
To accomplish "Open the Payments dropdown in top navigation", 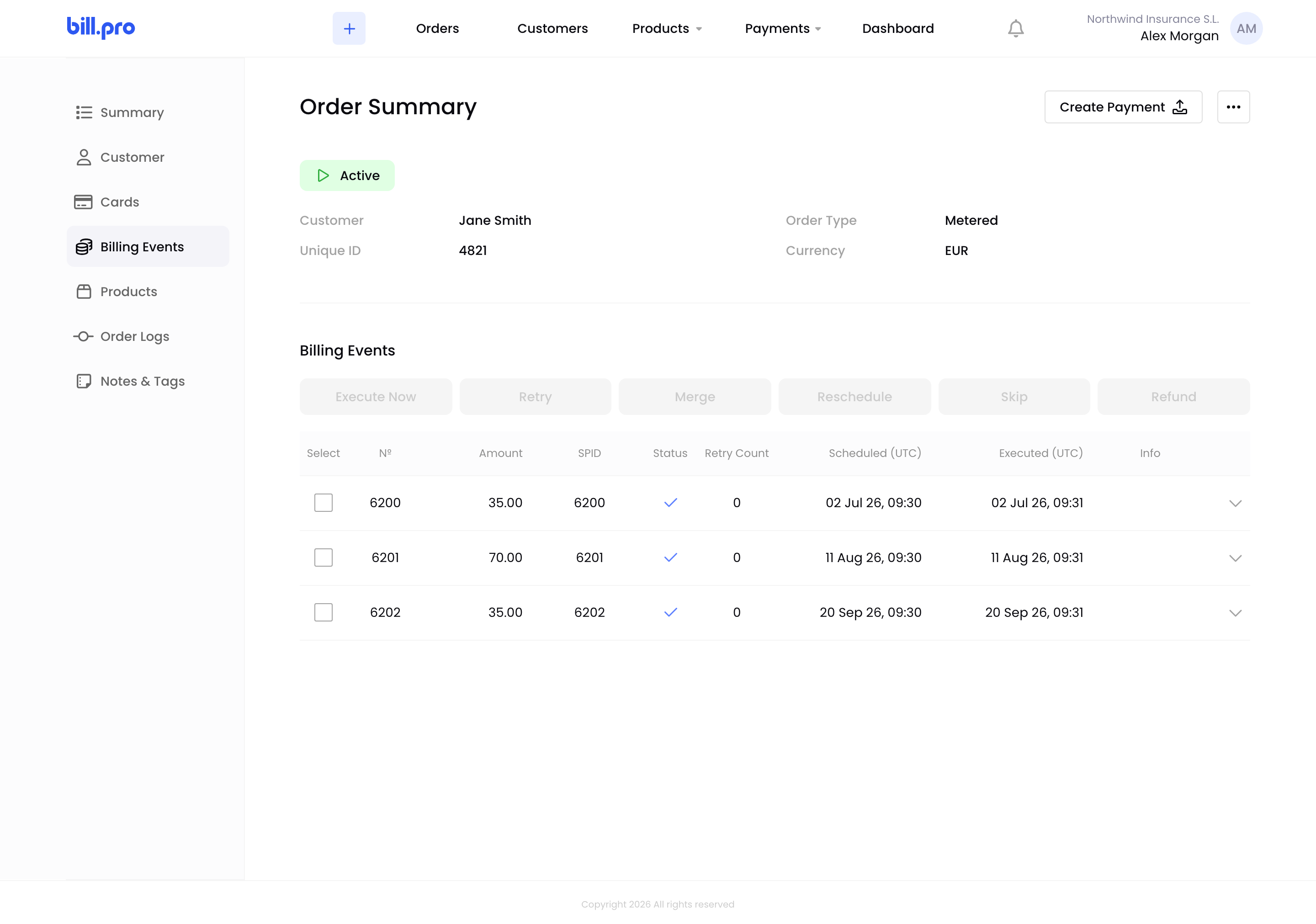I will coord(782,29).
